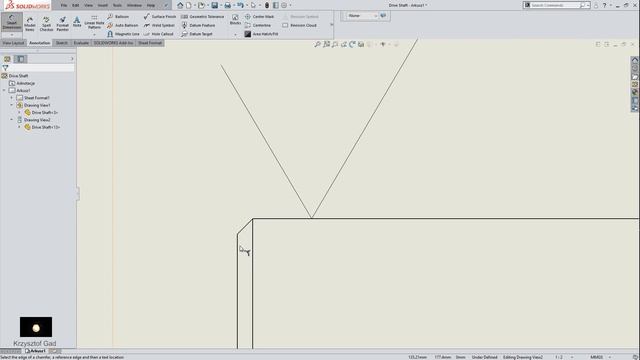Insert a Note annotation
The image size is (640, 360).
pyautogui.click(x=77, y=22)
